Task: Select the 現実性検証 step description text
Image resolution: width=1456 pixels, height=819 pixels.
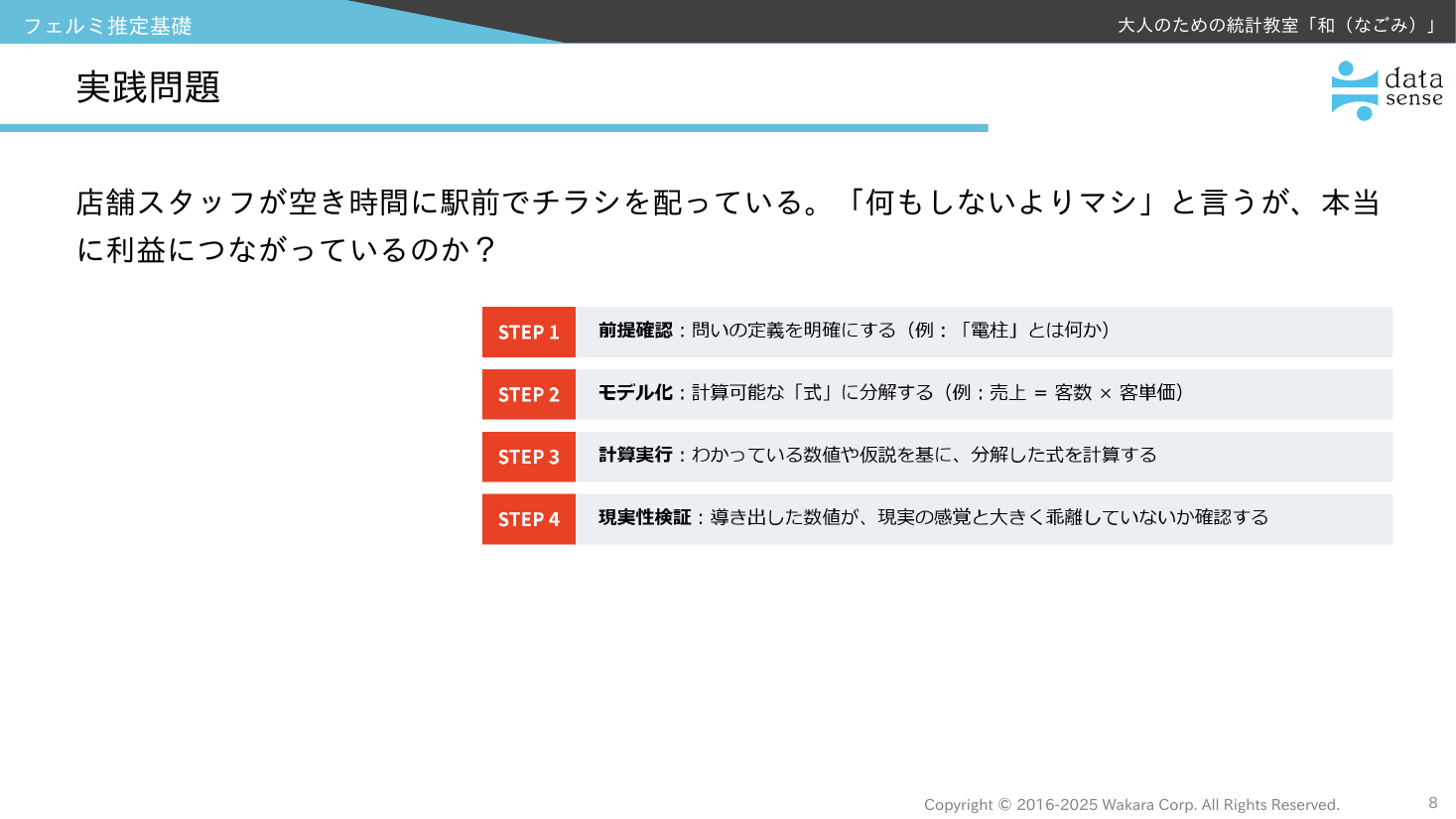Action: tap(933, 517)
